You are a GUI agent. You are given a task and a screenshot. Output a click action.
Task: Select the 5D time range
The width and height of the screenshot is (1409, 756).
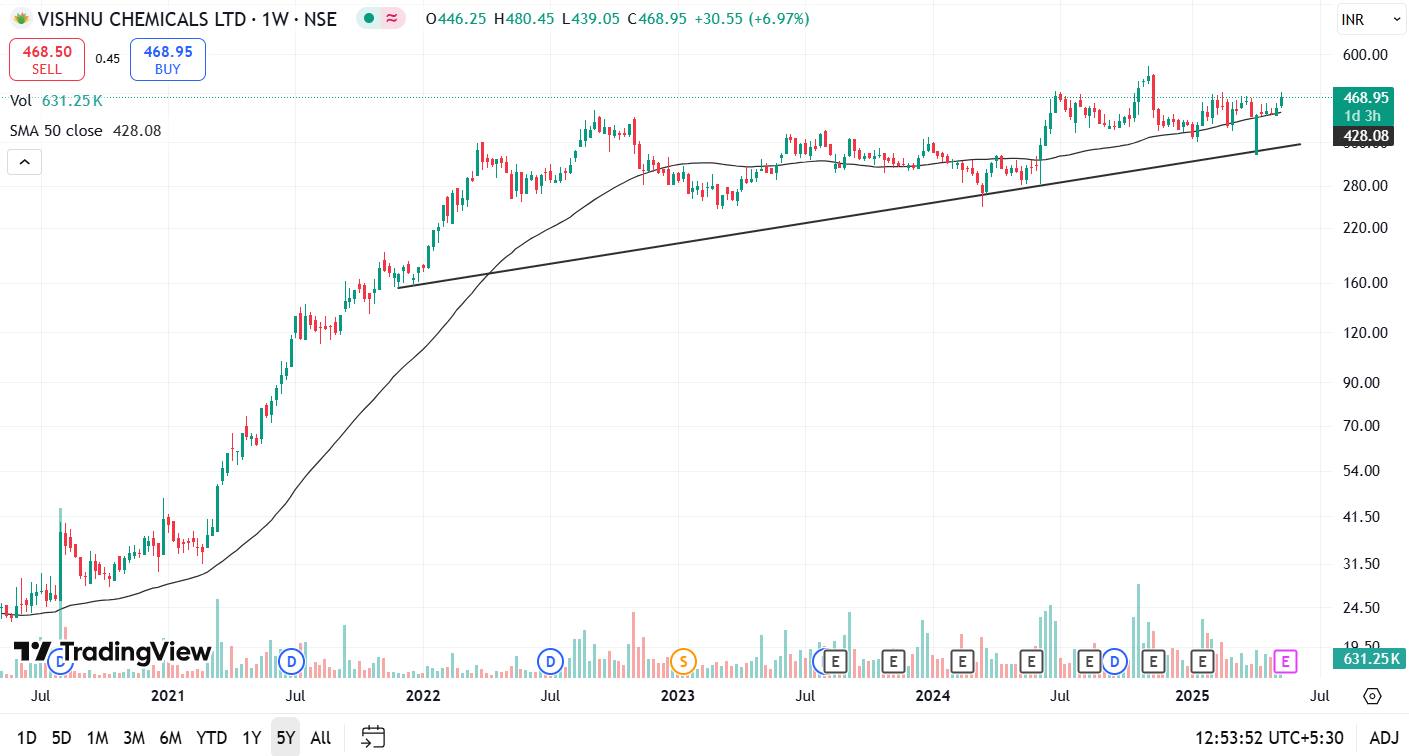pos(61,738)
